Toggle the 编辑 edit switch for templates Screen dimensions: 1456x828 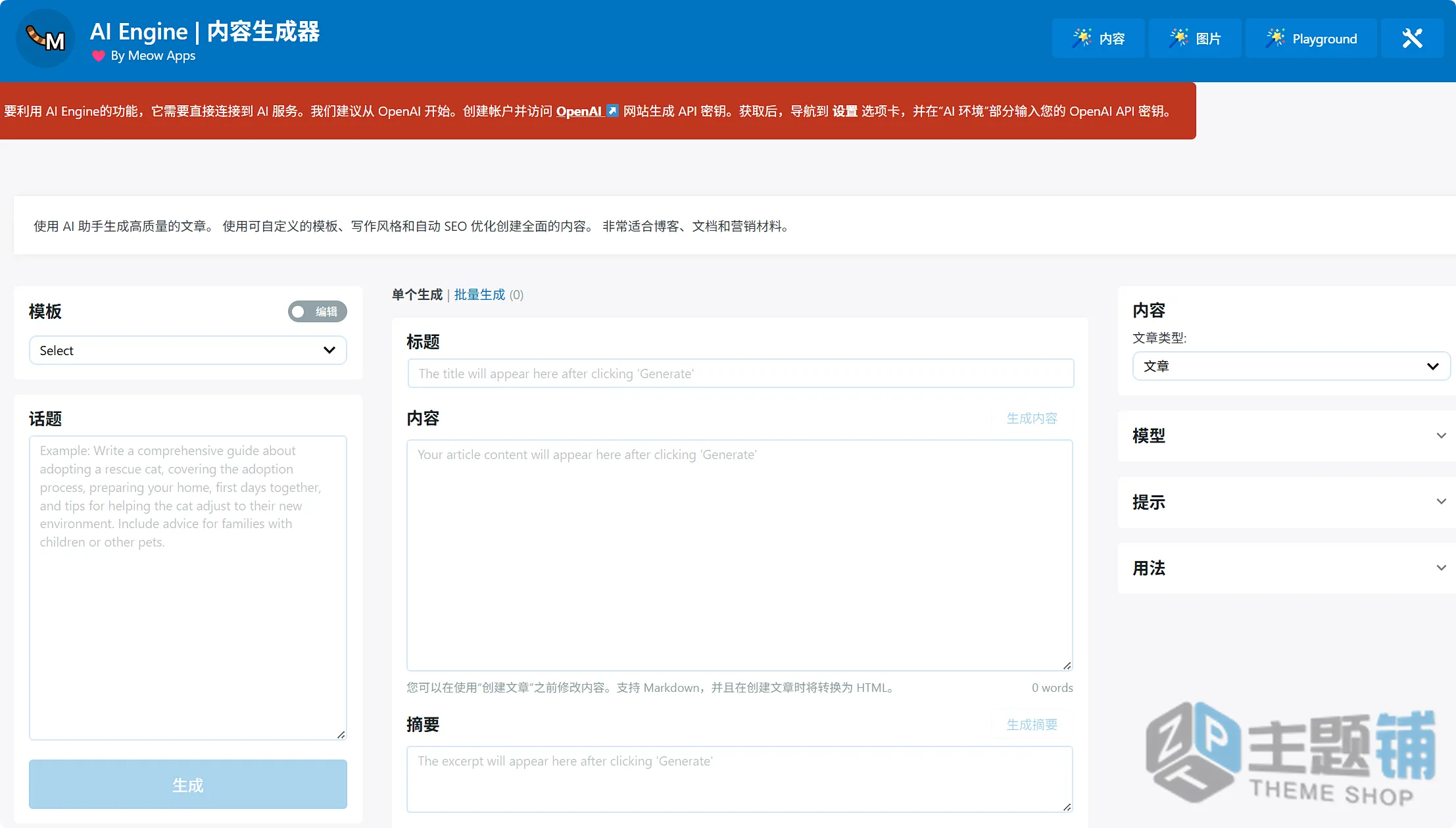click(317, 312)
